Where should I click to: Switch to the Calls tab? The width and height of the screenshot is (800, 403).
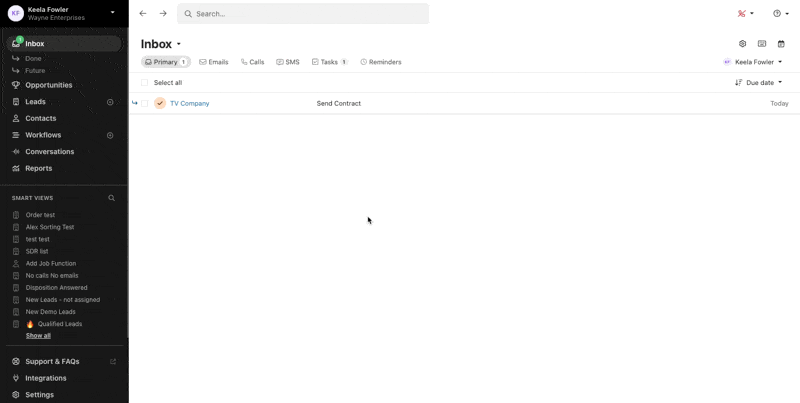coord(253,62)
